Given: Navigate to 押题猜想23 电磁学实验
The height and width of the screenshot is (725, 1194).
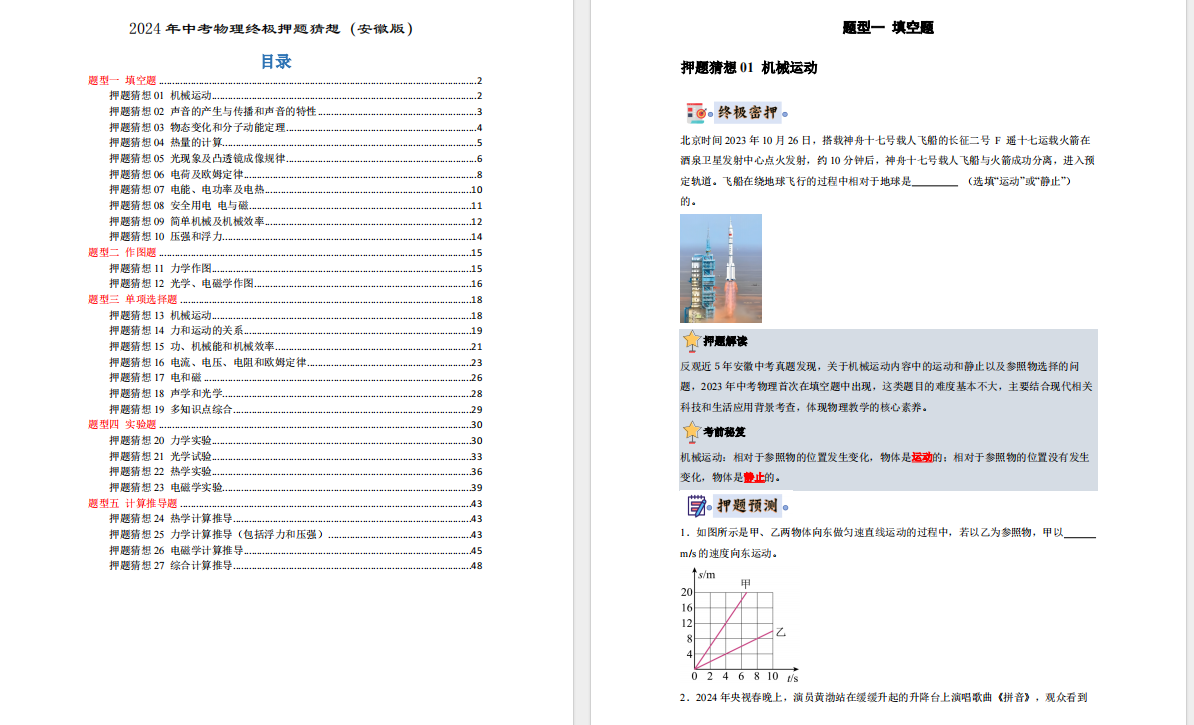Looking at the screenshot, I should pos(295,487).
